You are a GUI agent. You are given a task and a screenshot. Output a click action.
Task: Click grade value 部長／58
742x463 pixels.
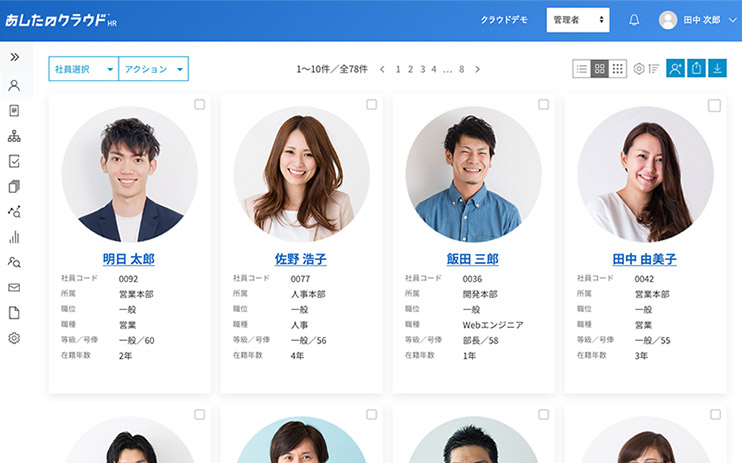pyautogui.click(x=480, y=340)
